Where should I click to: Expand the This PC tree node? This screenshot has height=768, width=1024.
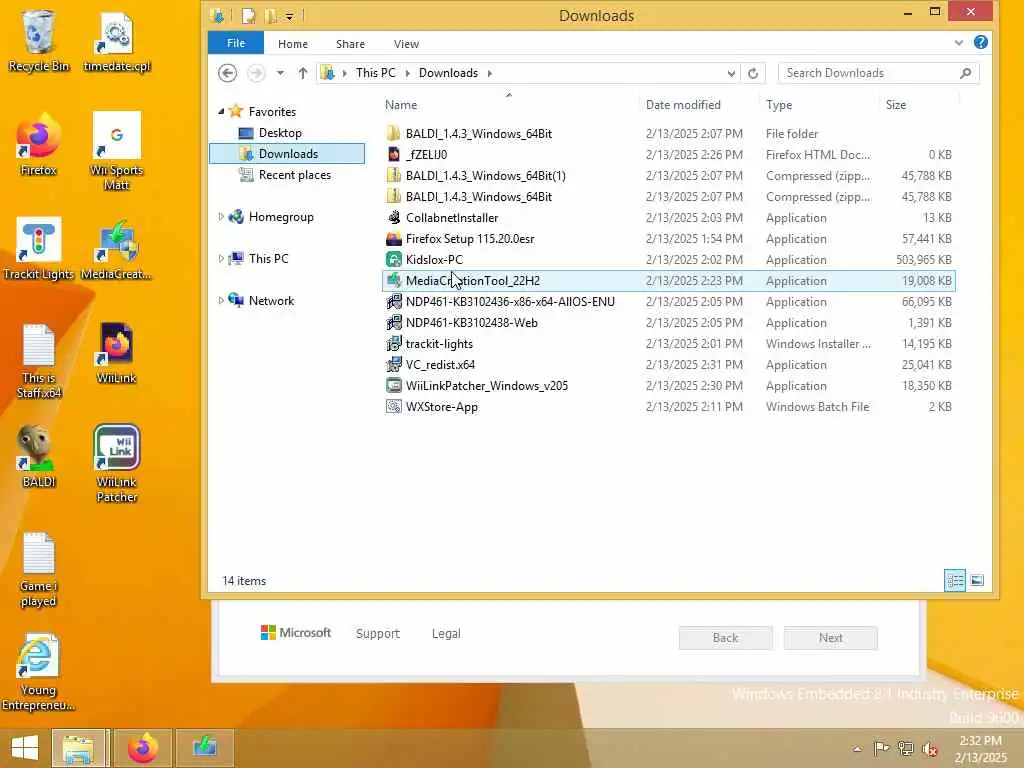point(221,259)
